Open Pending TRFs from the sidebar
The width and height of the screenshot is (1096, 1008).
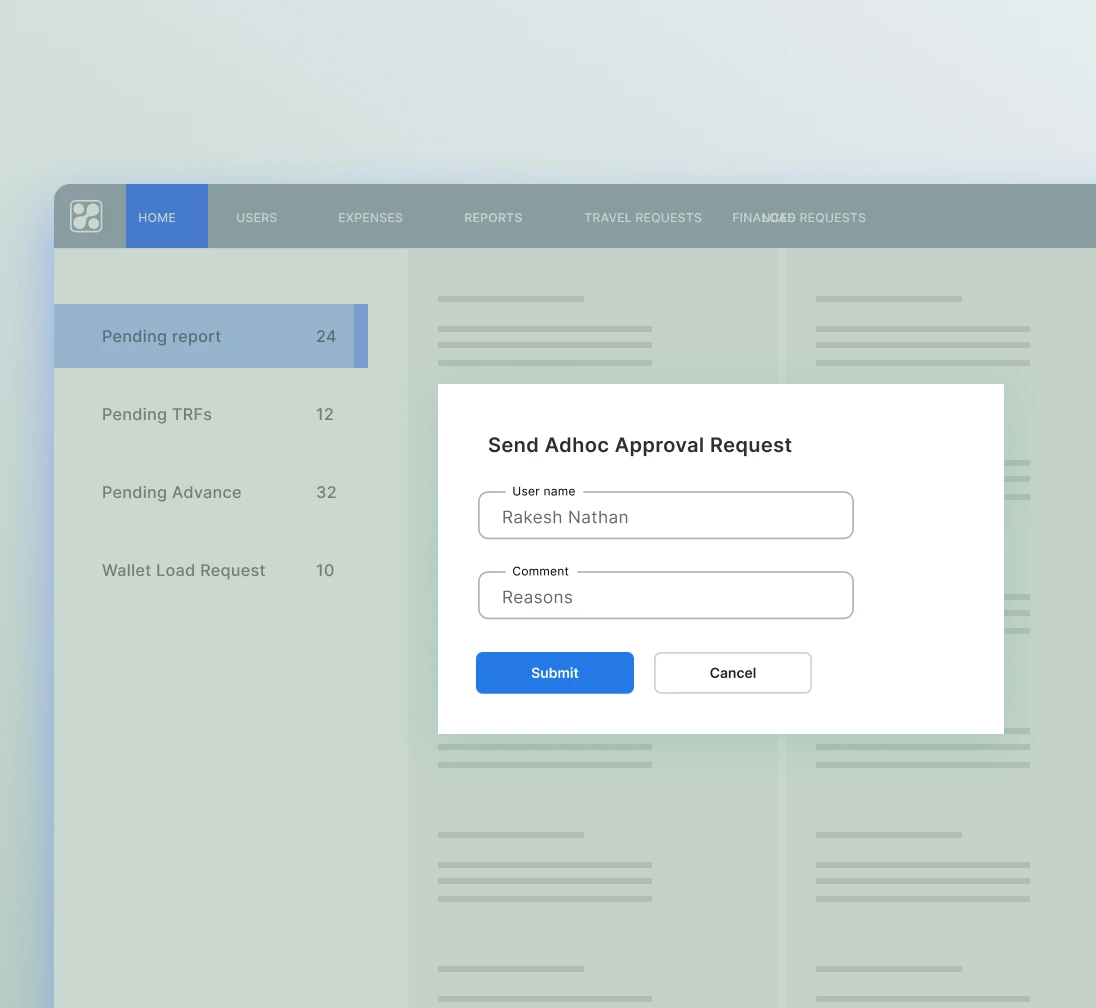click(157, 414)
